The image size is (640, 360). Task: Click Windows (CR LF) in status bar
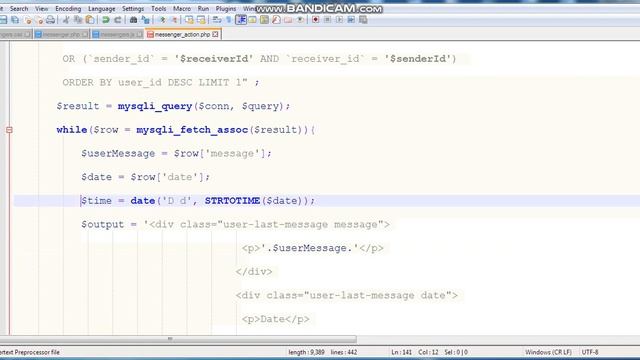(548, 352)
